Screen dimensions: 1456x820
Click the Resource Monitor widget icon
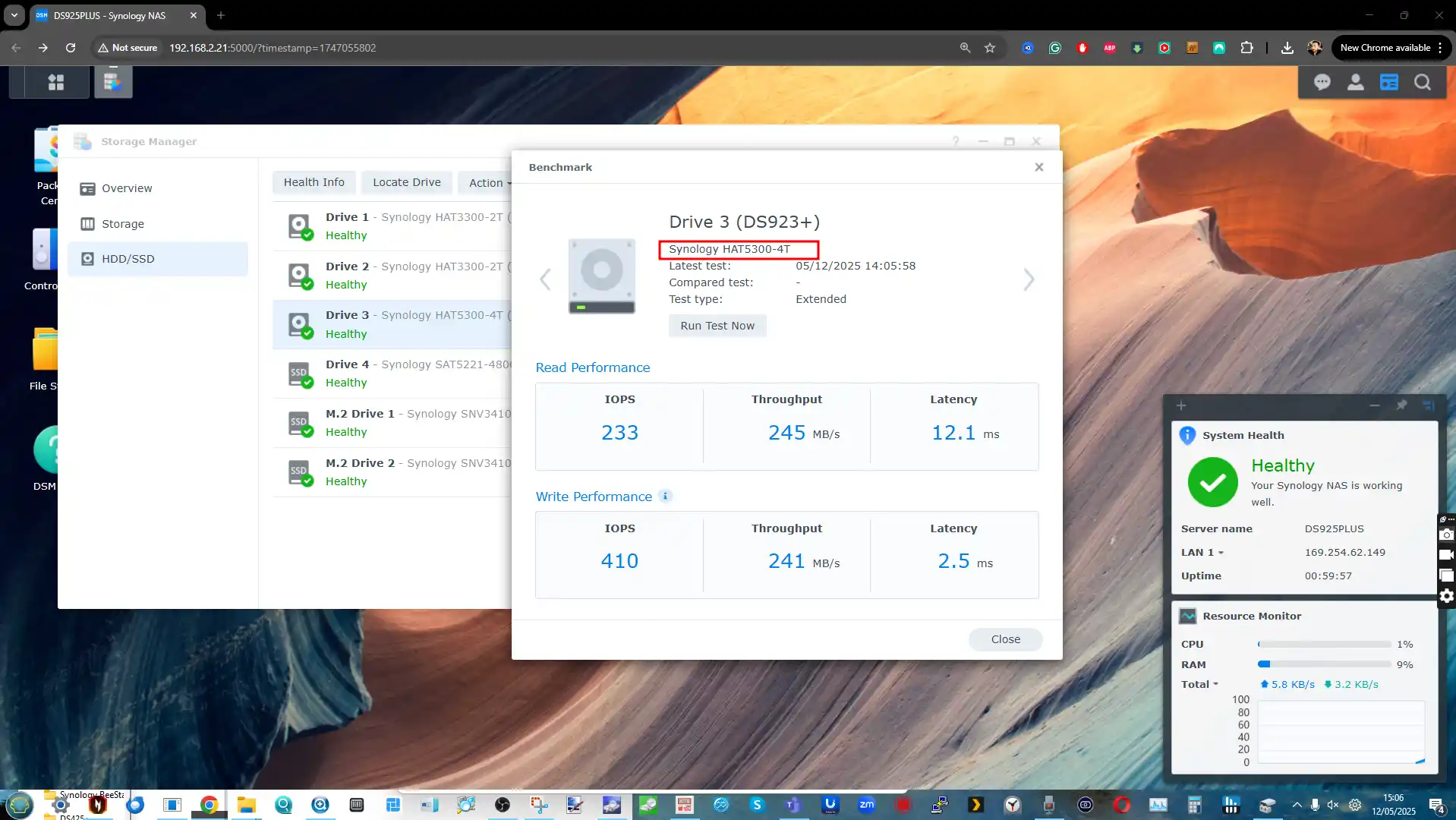(1187, 616)
